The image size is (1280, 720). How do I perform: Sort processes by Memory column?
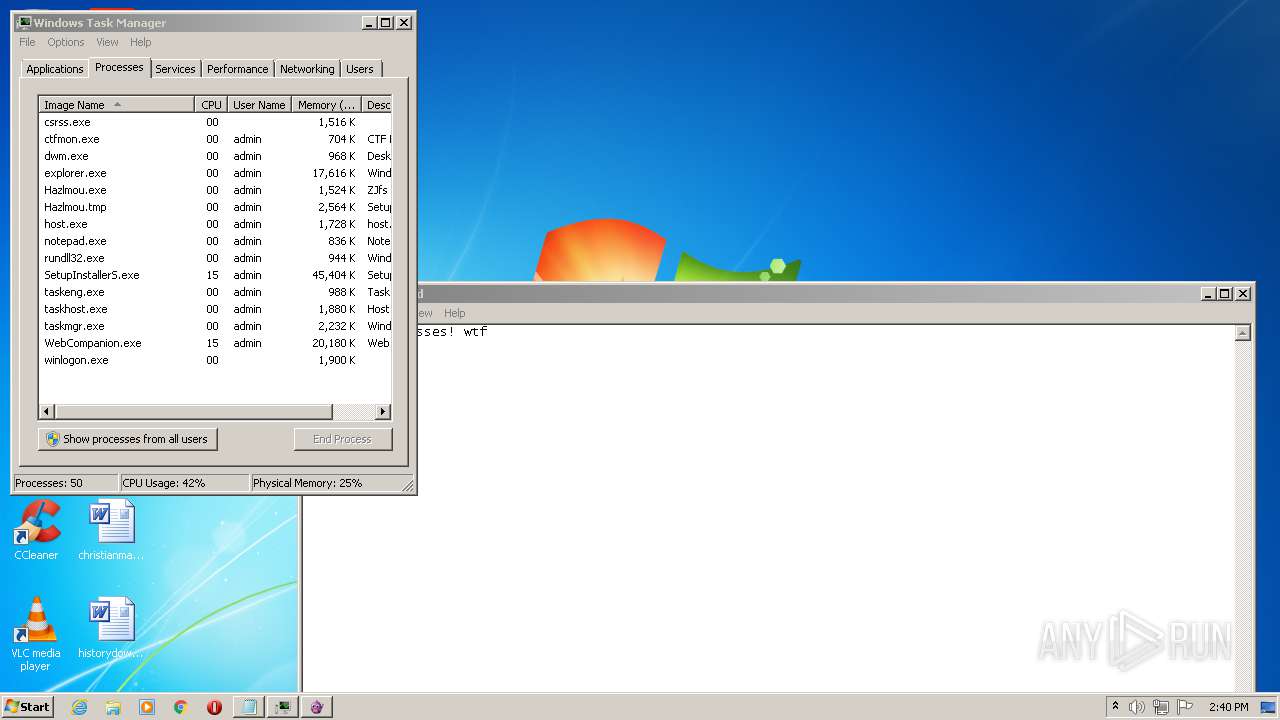coord(326,105)
